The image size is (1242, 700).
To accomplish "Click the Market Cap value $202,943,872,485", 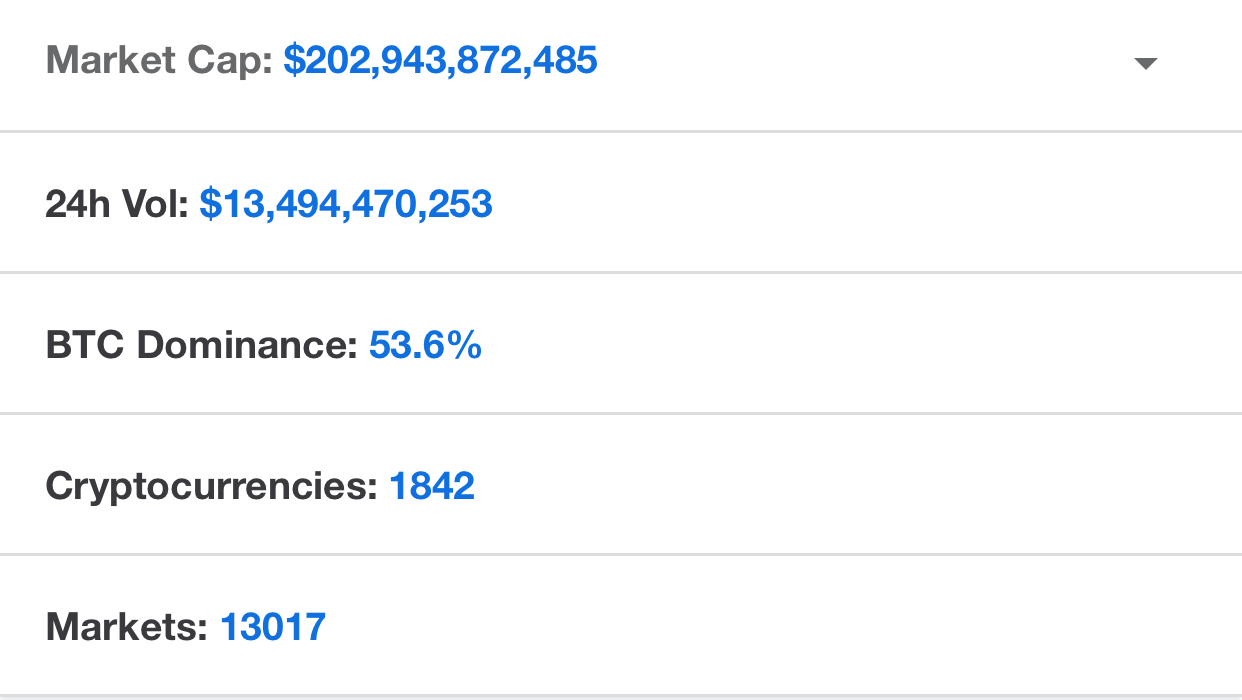I will point(441,62).
